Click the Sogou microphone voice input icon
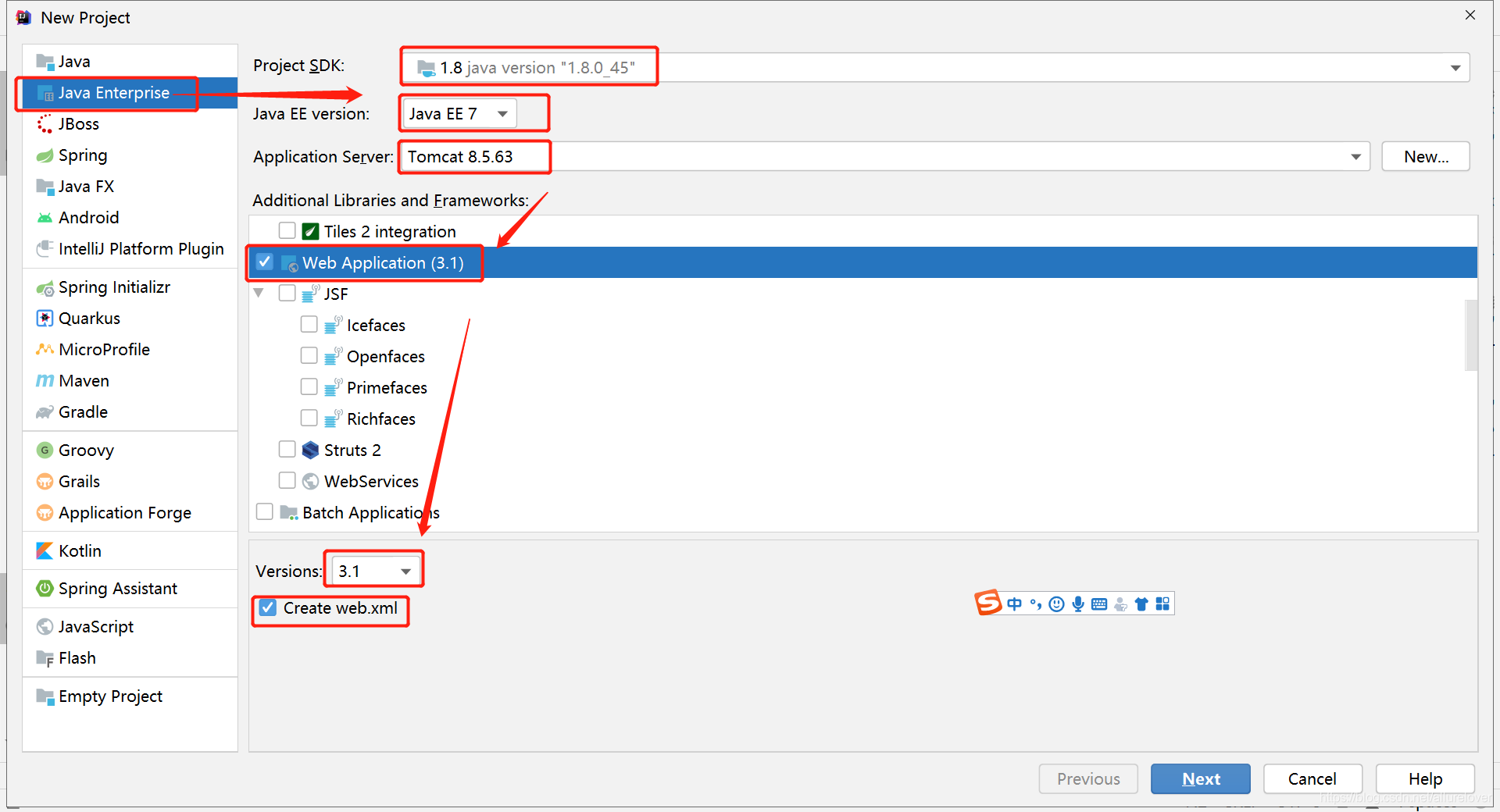Screen dimensions: 1500x812 point(1078,604)
